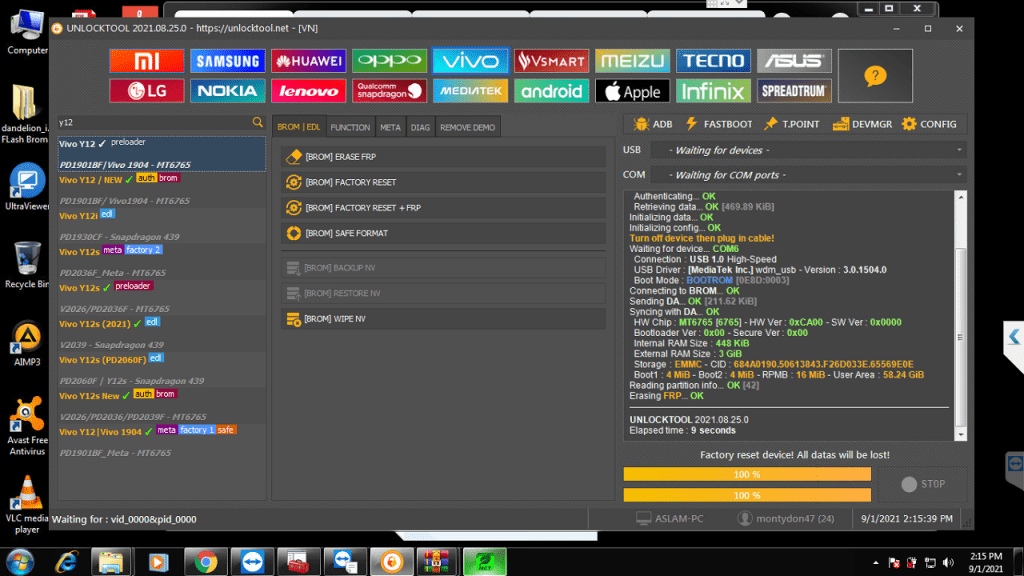Open Qualcomm Snapdragon section
This screenshot has width=1024, height=576.
tap(389, 91)
